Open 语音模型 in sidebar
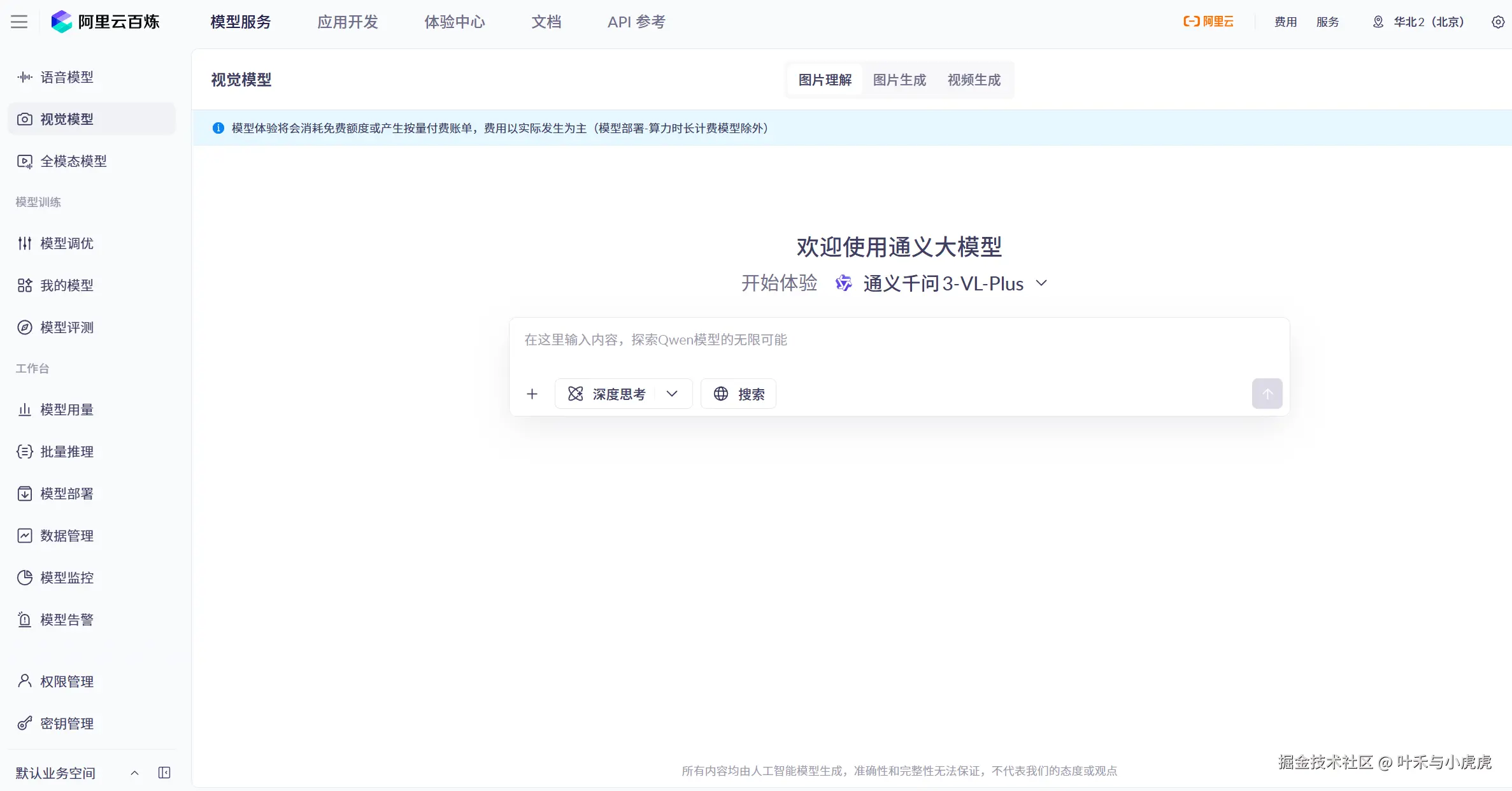 pyautogui.click(x=66, y=77)
